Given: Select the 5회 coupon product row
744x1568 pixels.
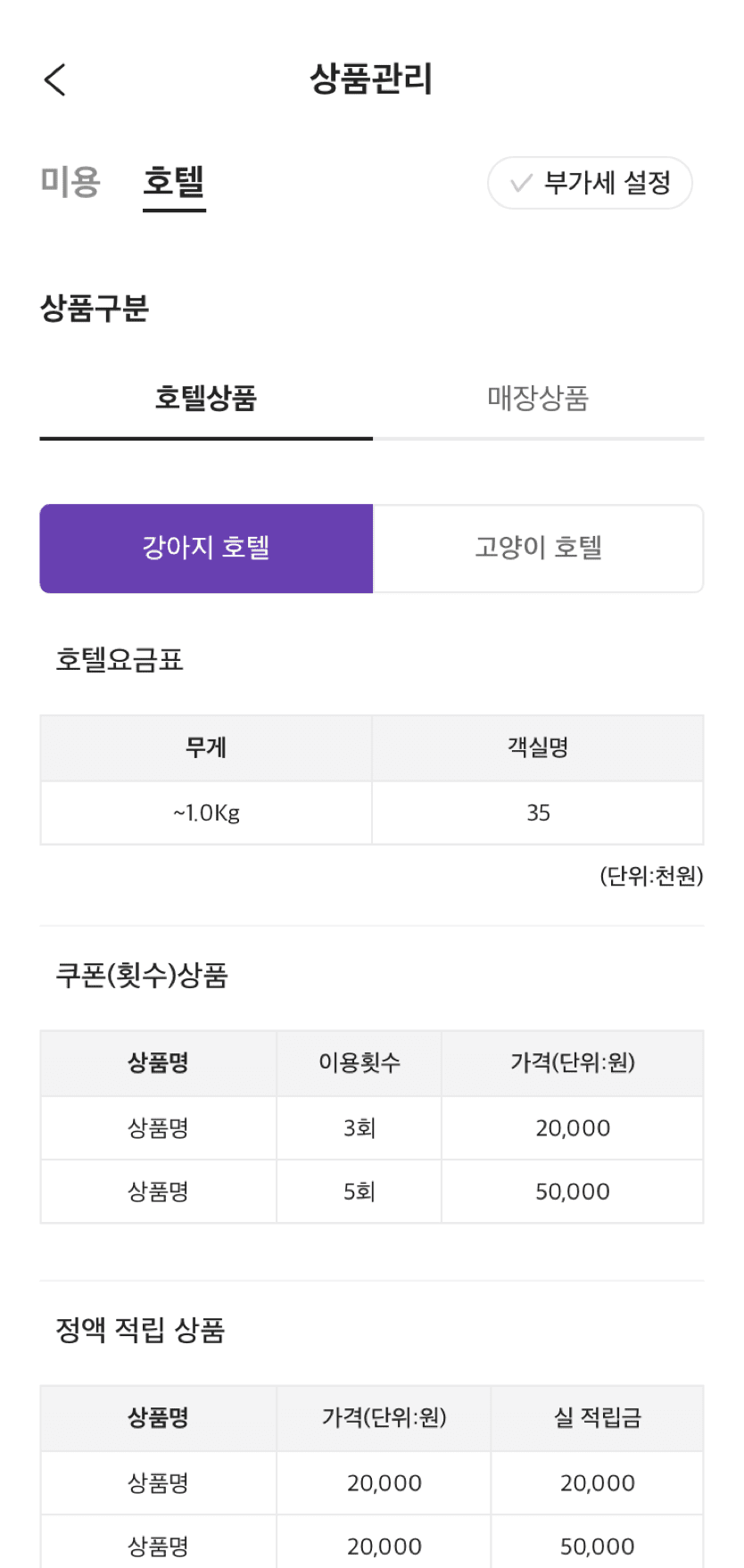Looking at the screenshot, I should pyautogui.click(x=360, y=1192).
